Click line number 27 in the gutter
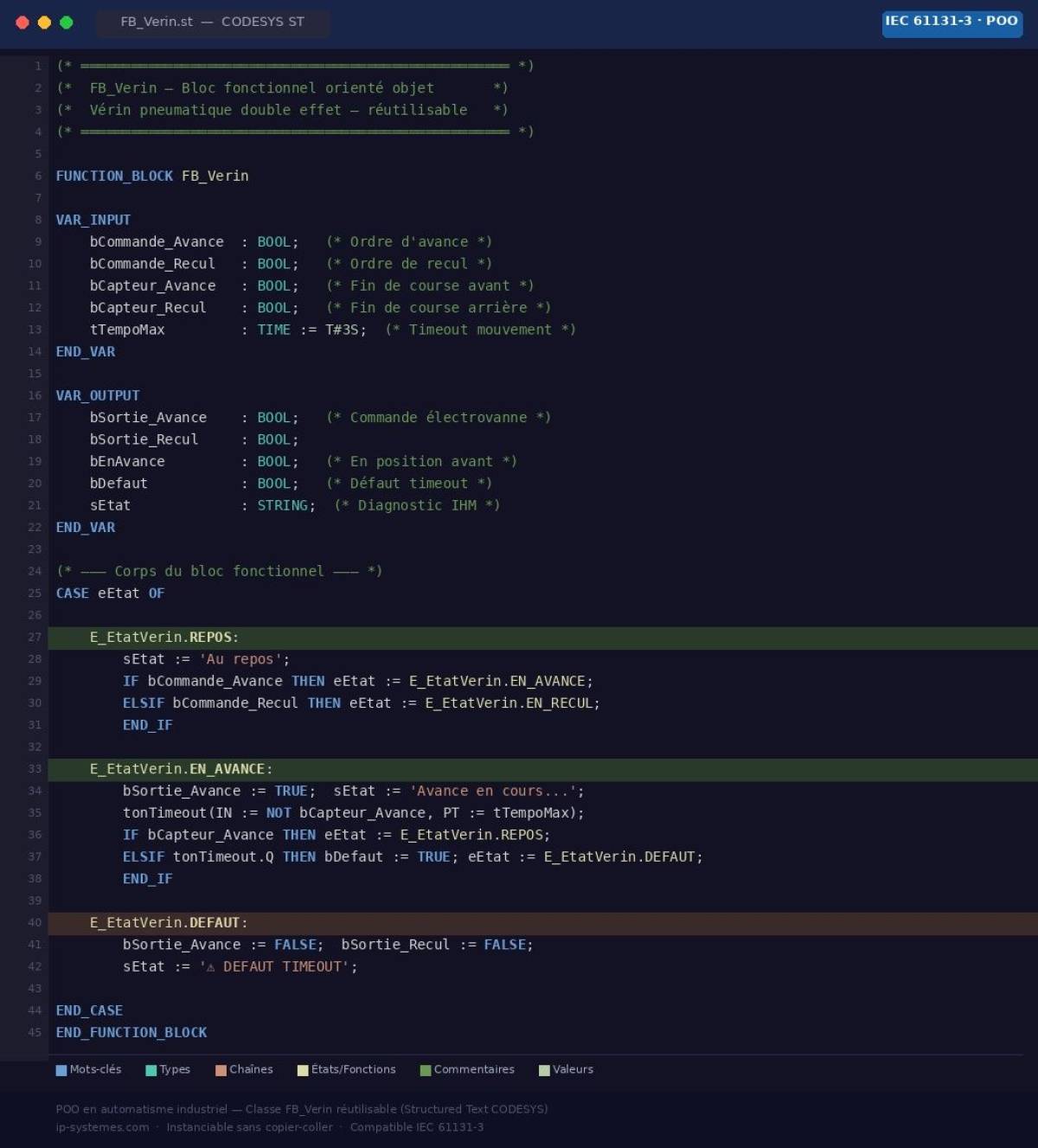The image size is (1038, 1148). click(35, 638)
